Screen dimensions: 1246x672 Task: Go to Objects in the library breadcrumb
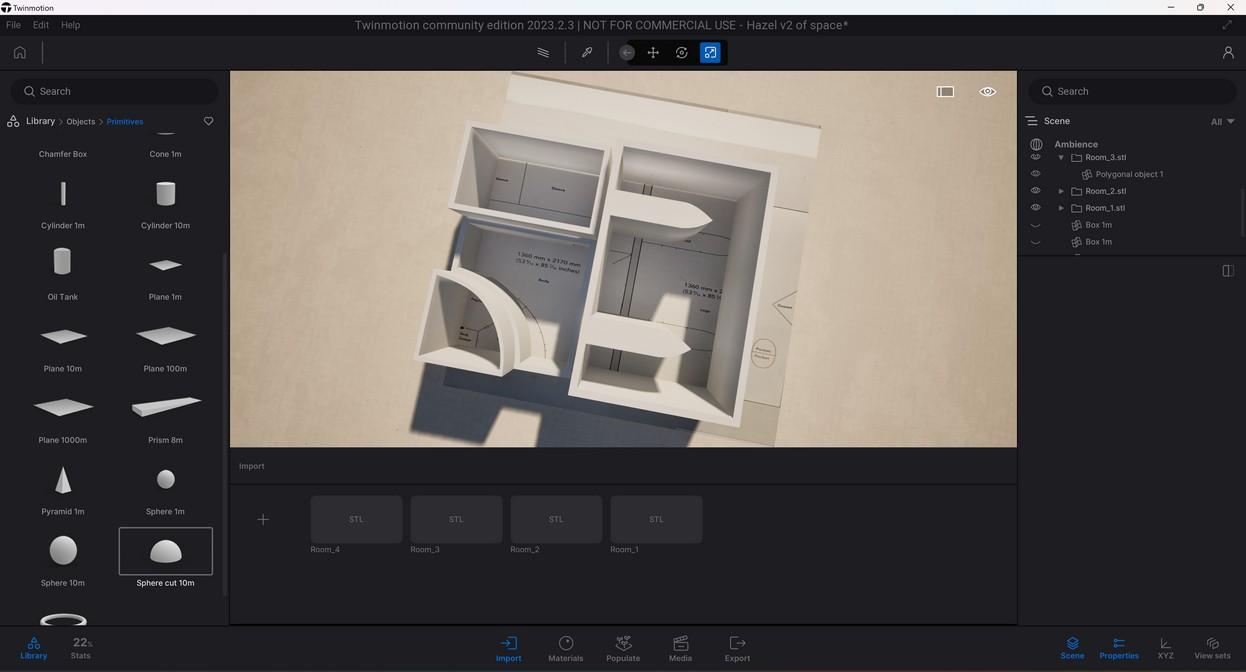81,122
